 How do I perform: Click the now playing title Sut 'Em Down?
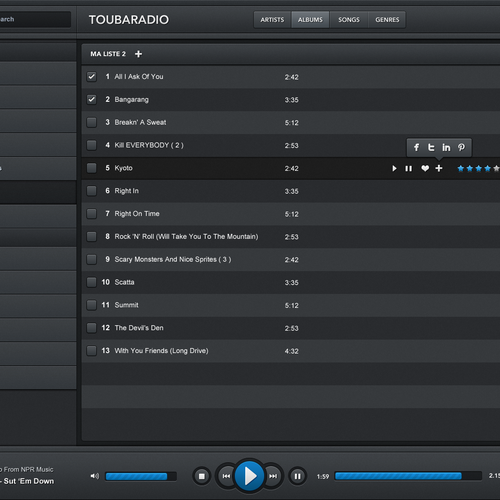tap(29, 481)
